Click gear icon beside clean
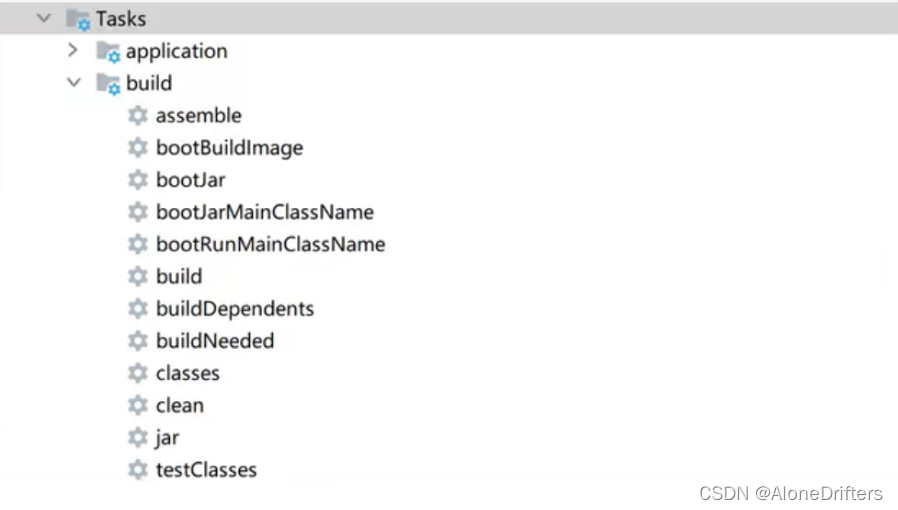This screenshot has height=510, width=898. (x=137, y=405)
